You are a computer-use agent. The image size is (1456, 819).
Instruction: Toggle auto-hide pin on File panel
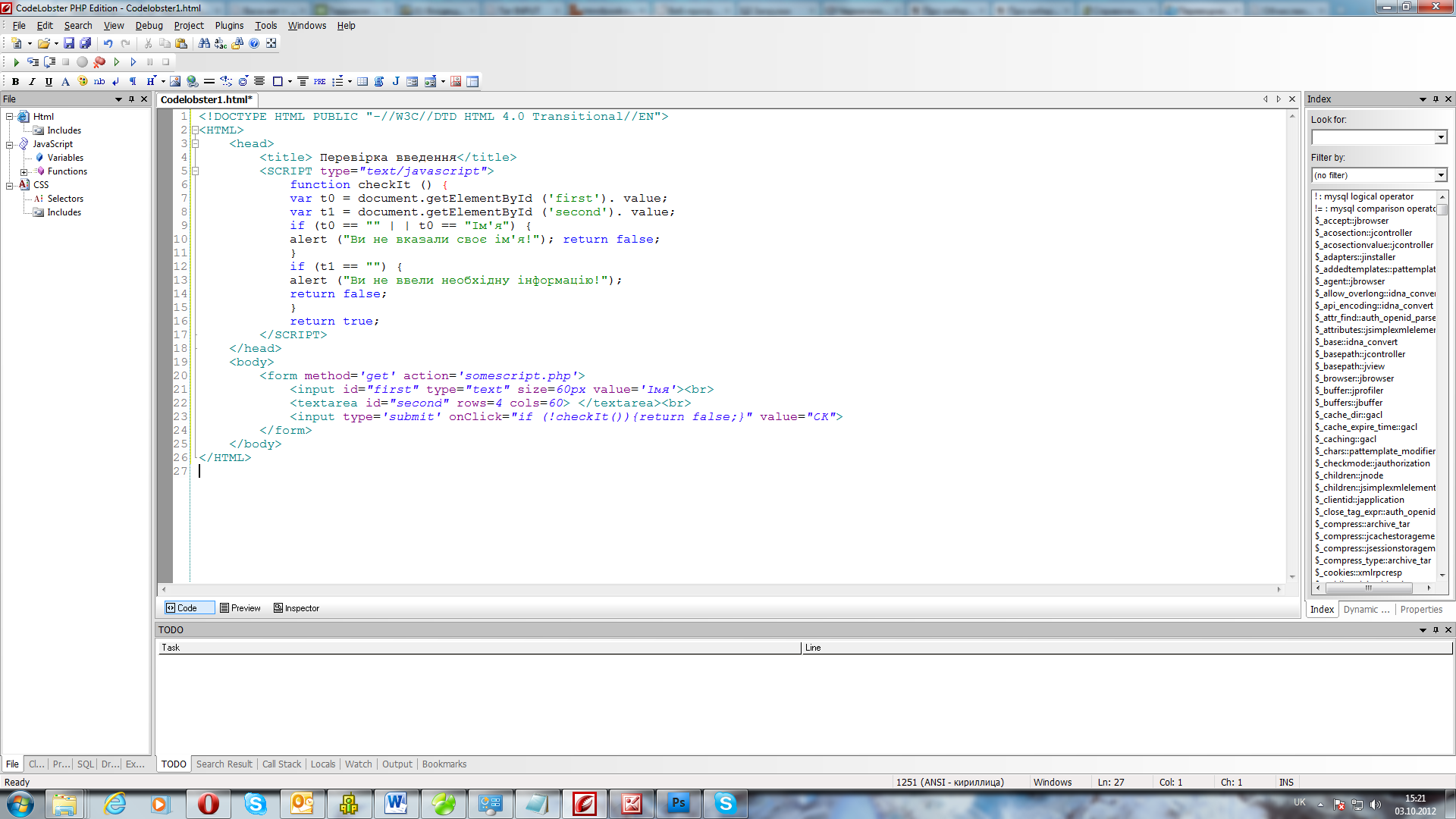point(131,99)
